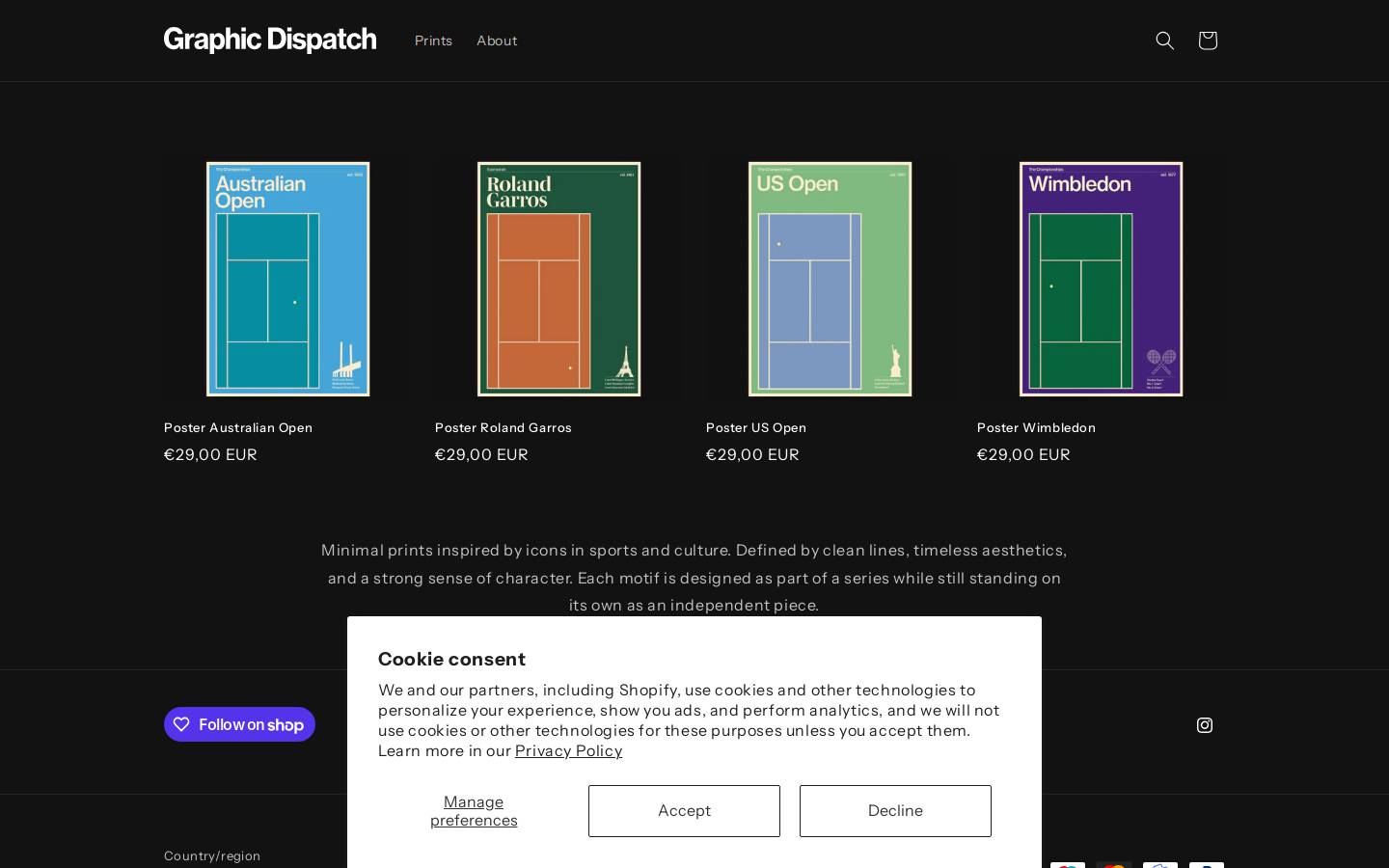Open the About menu item
The image size is (1389, 868).
tap(497, 41)
